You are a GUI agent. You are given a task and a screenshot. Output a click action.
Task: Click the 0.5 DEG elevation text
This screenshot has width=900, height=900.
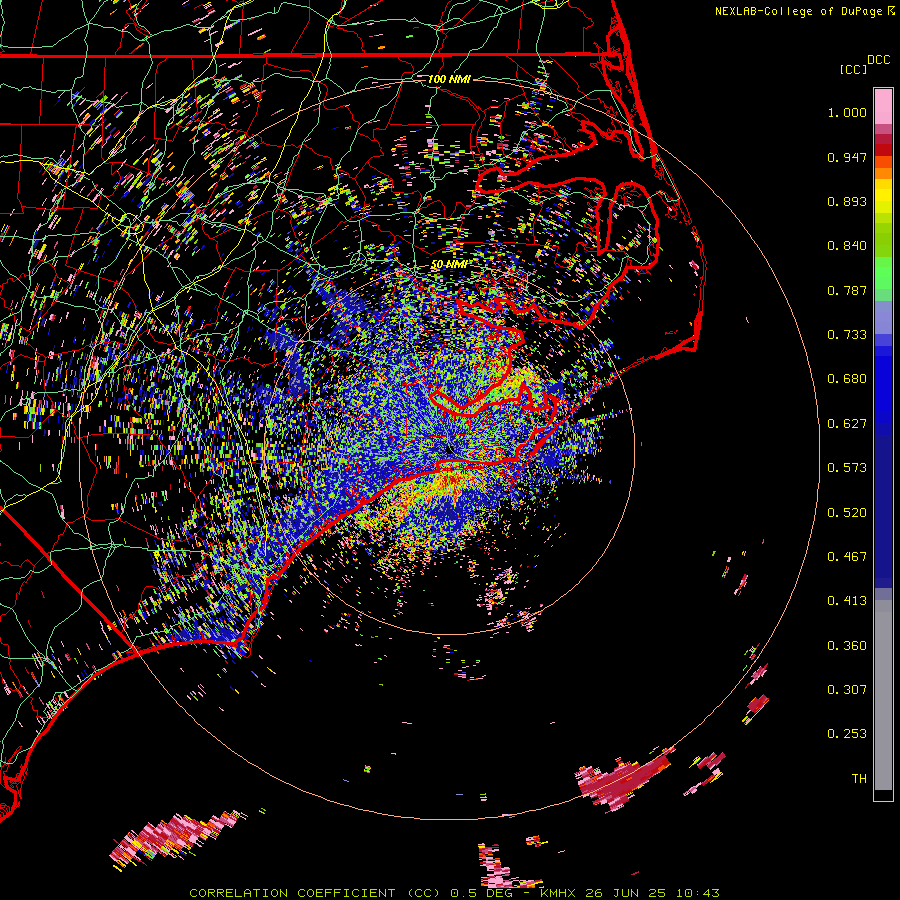(x=482, y=893)
